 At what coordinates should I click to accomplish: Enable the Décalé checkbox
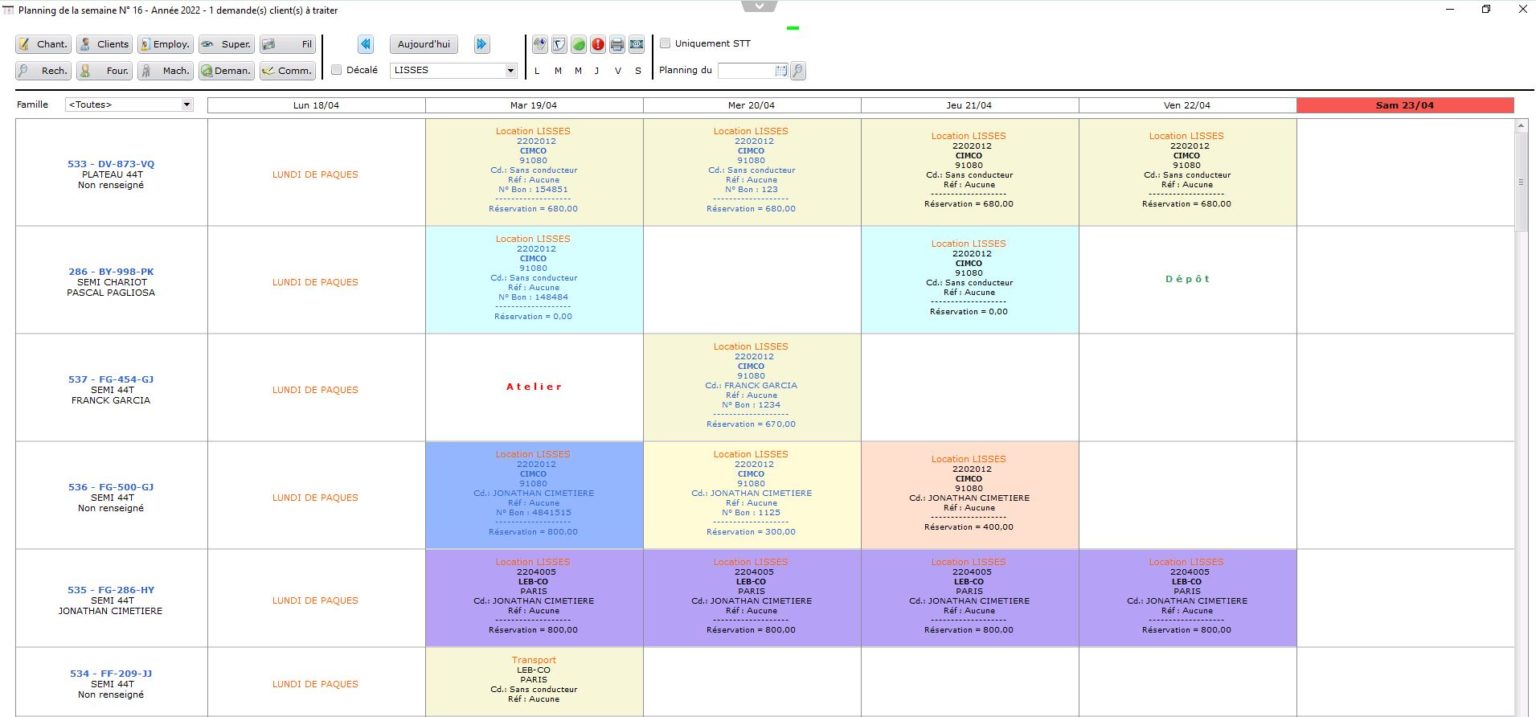[x=337, y=70]
